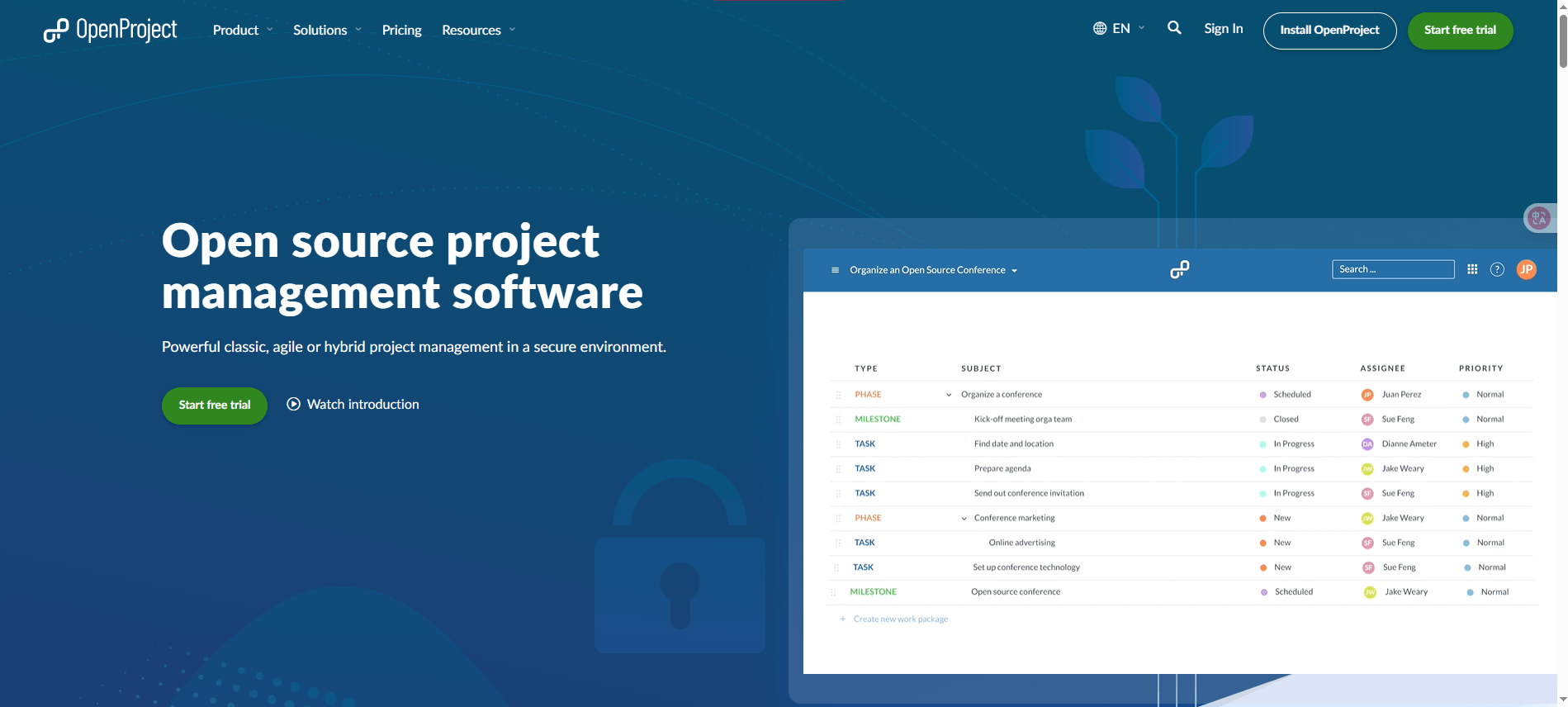Click the play icon beside Watch introduction
Viewport: 1568px width, 707px height.
click(293, 404)
